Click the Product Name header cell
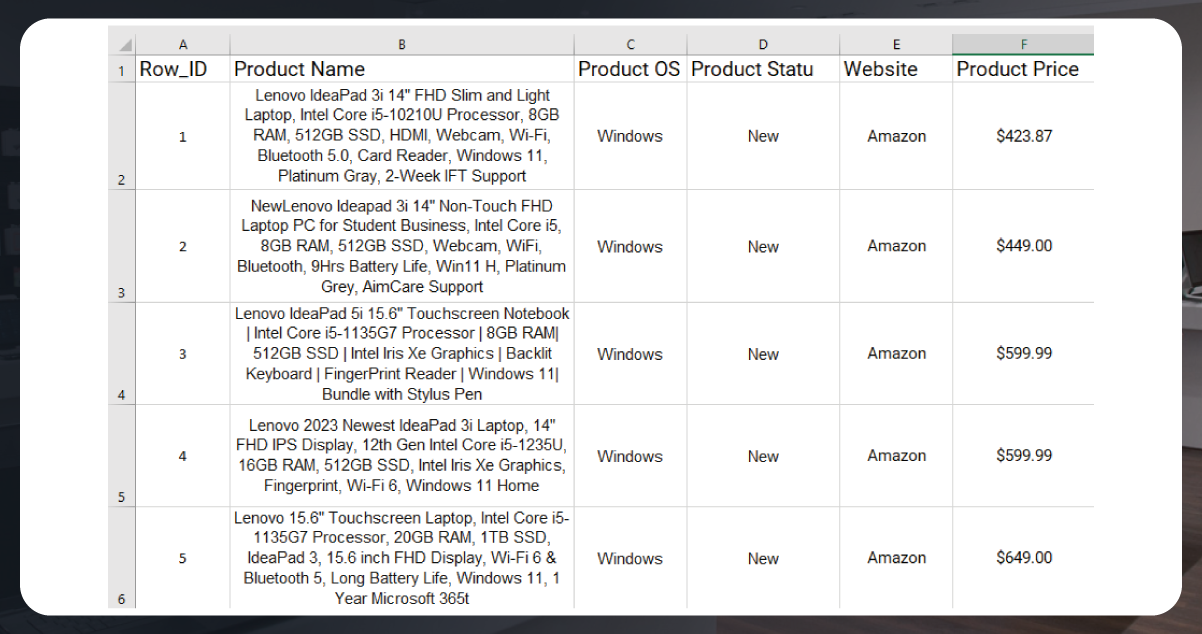The image size is (1202, 634). tap(402, 69)
